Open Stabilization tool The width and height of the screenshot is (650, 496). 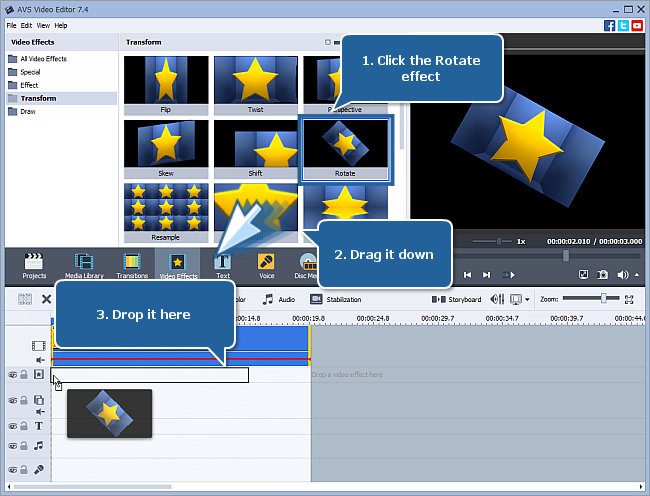336,299
